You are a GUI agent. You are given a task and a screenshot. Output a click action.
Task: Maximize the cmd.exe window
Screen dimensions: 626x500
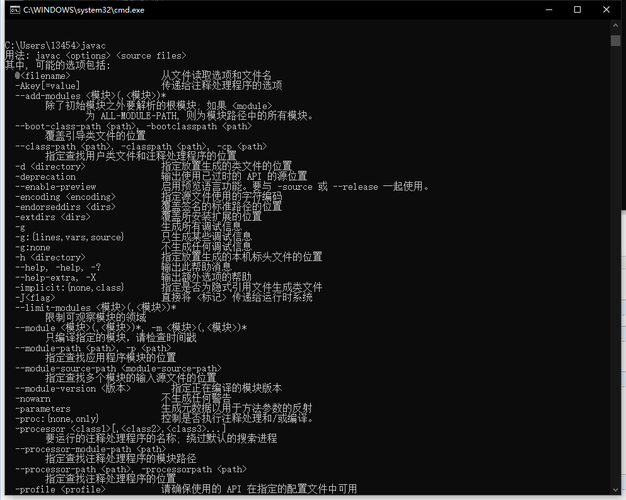point(577,10)
